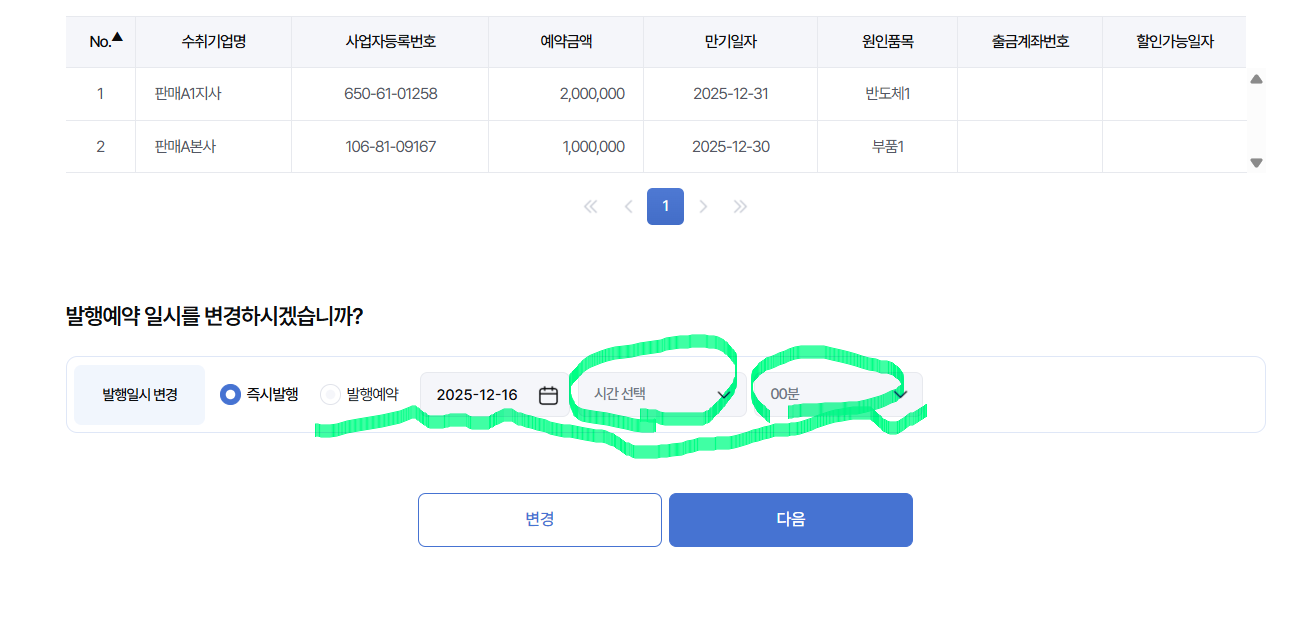The width and height of the screenshot is (1300, 624).
Task: Click the blue 다음 button
Action: (x=791, y=520)
